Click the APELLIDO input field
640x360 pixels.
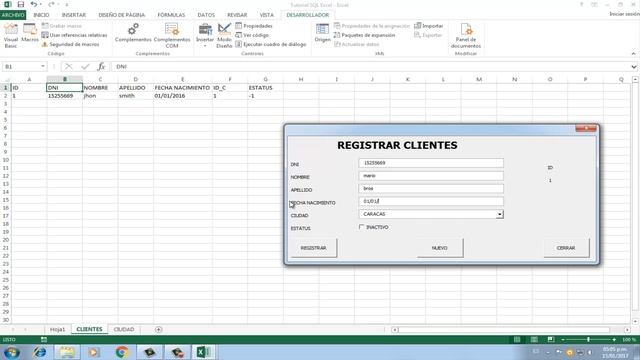431,189
